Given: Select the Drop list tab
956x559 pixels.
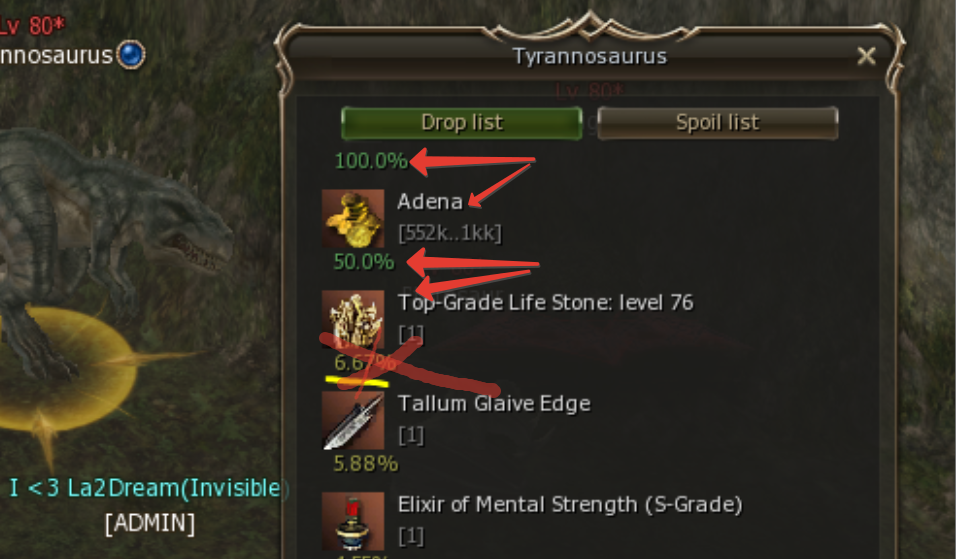Looking at the screenshot, I should tap(462, 123).
